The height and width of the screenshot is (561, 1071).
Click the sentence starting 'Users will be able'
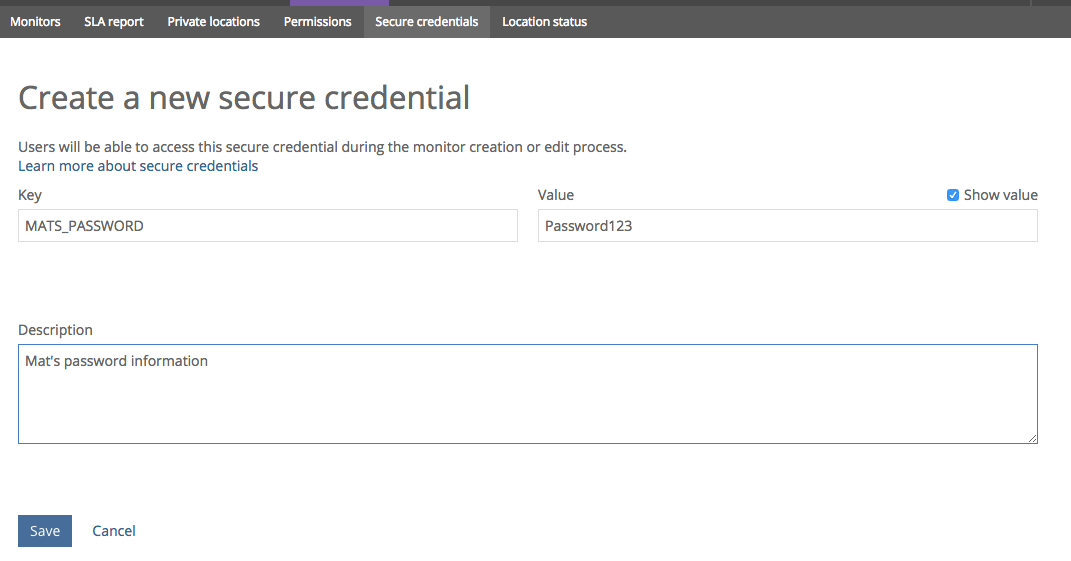322,147
